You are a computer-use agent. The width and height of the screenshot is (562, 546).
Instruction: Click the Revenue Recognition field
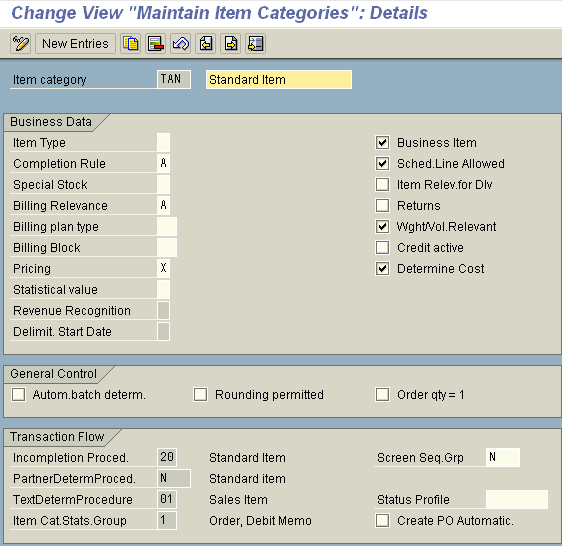click(x=163, y=310)
